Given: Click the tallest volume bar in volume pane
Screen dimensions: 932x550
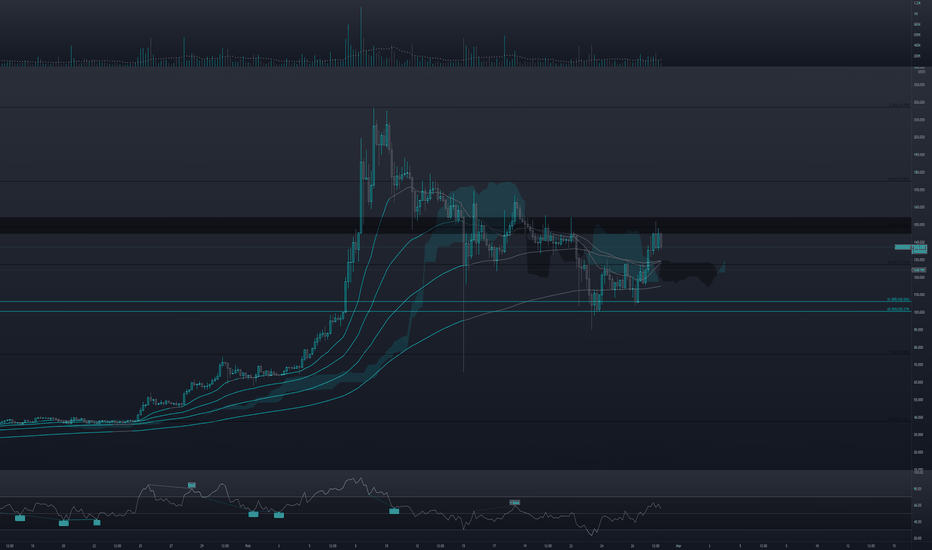Looking at the screenshot, I should pos(361,36).
